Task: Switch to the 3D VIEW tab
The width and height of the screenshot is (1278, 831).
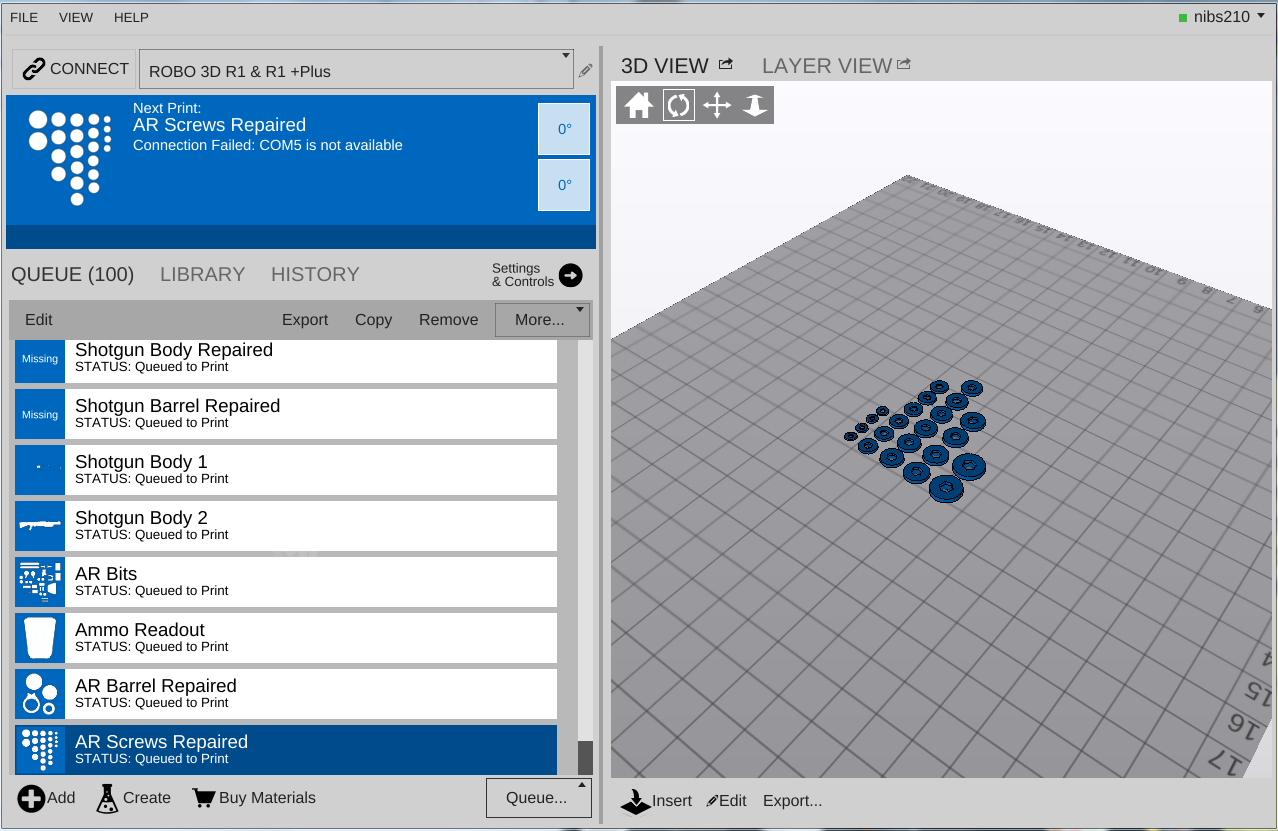Action: click(664, 66)
